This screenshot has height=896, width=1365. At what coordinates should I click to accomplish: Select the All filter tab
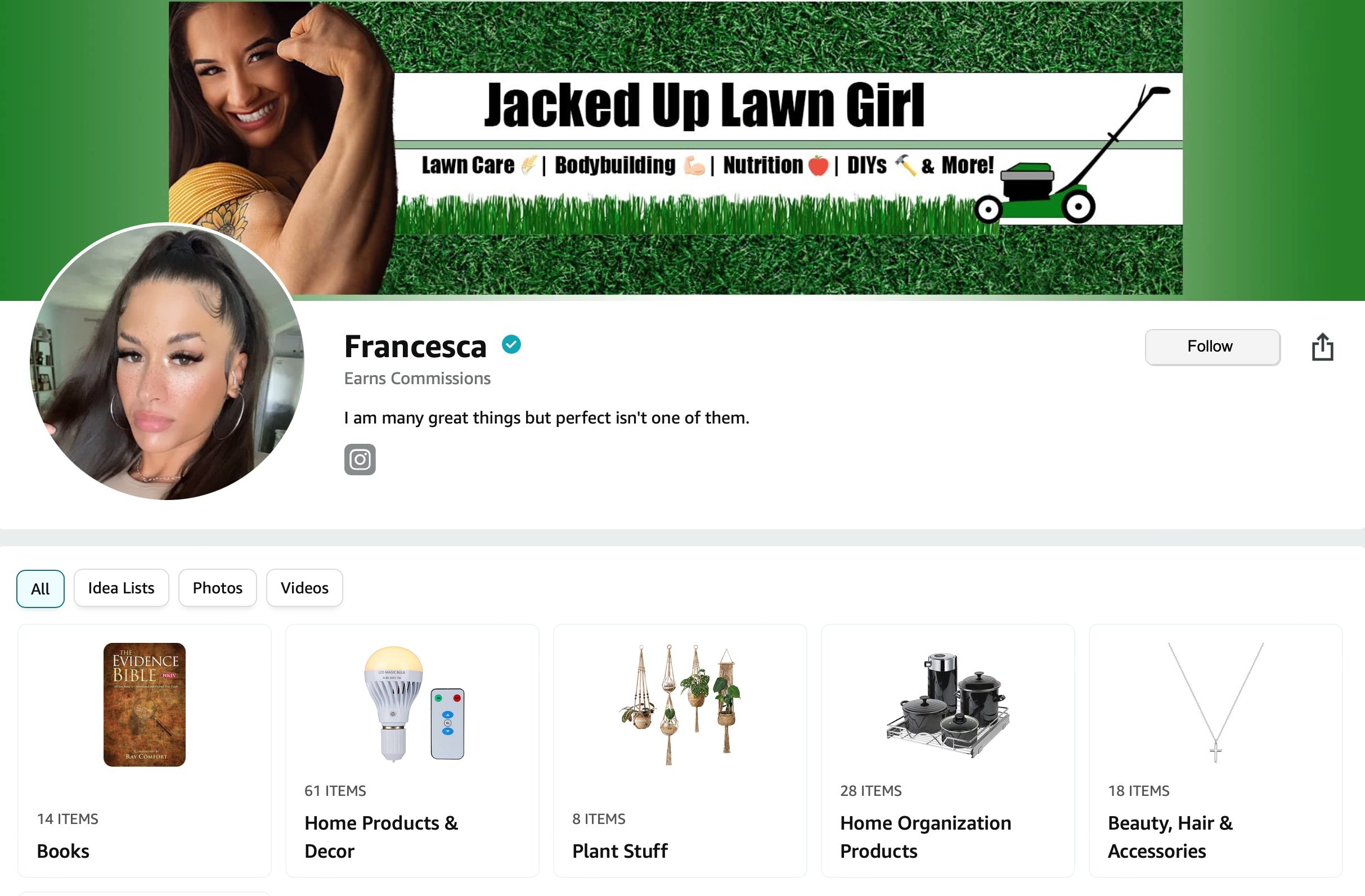(40, 588)
